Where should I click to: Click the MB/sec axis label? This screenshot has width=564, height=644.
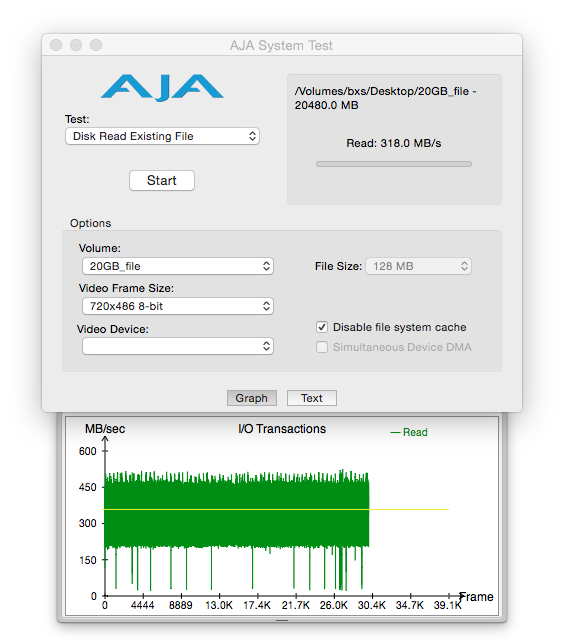[x=105, y=429]
